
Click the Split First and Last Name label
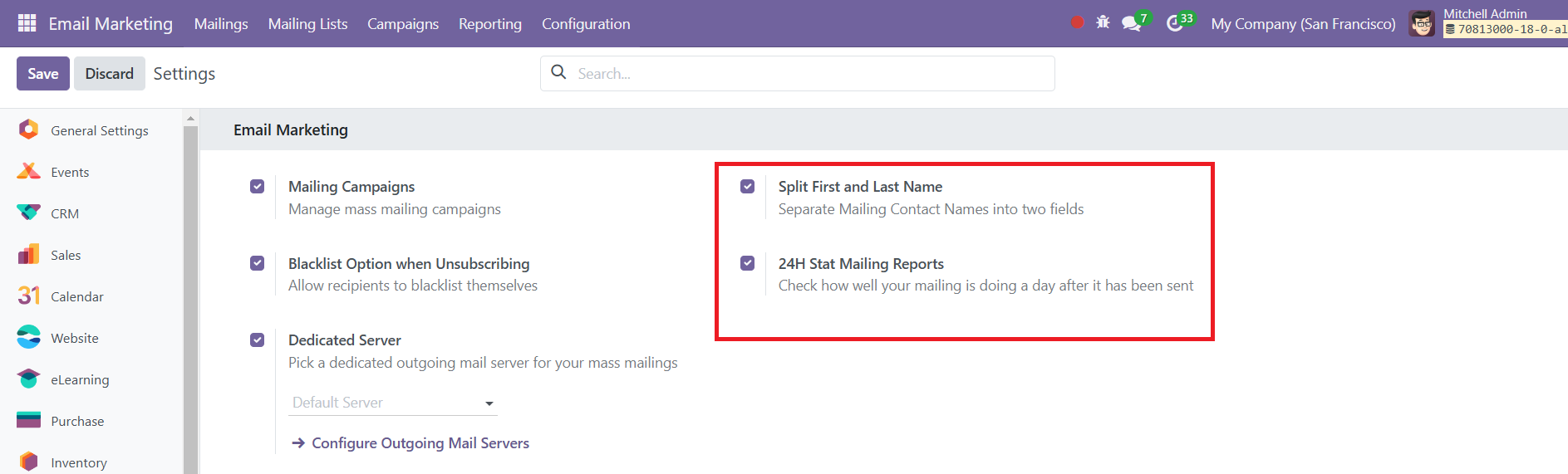(860, 187)
